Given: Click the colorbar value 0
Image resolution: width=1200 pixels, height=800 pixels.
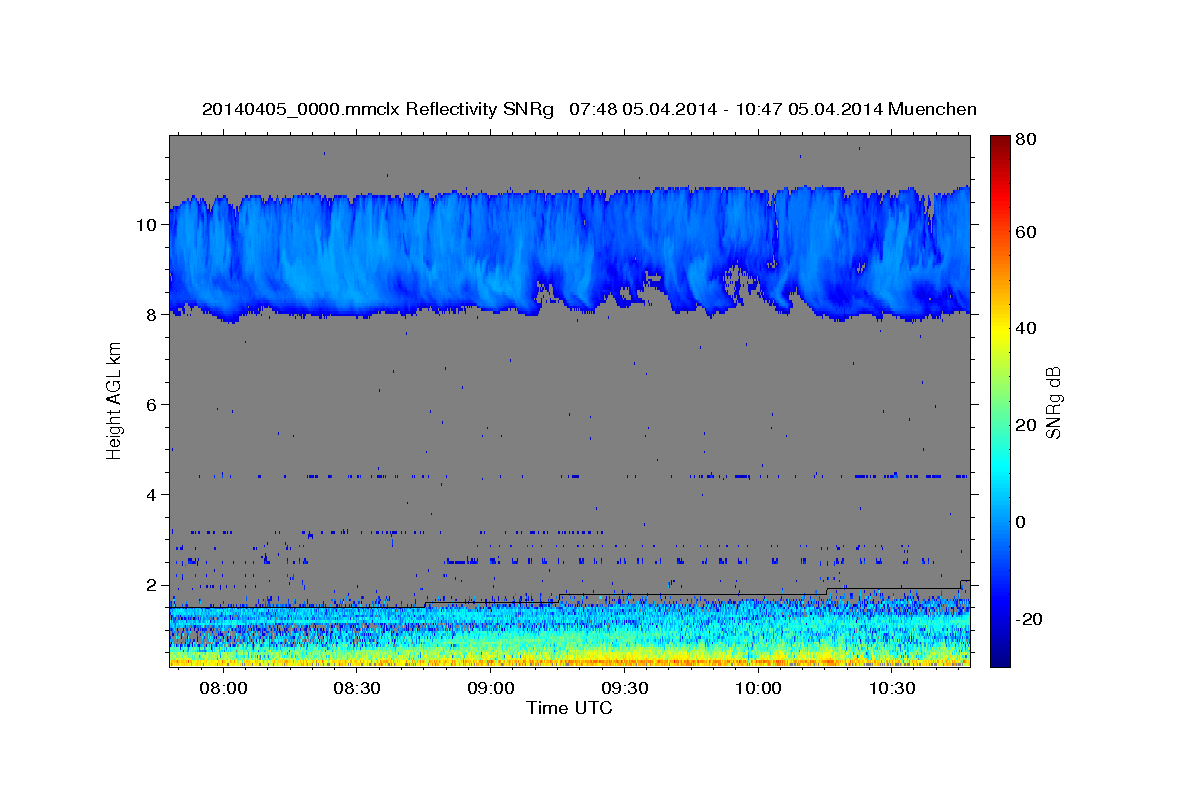Looking at the screenshot, I should [1020, 522].
